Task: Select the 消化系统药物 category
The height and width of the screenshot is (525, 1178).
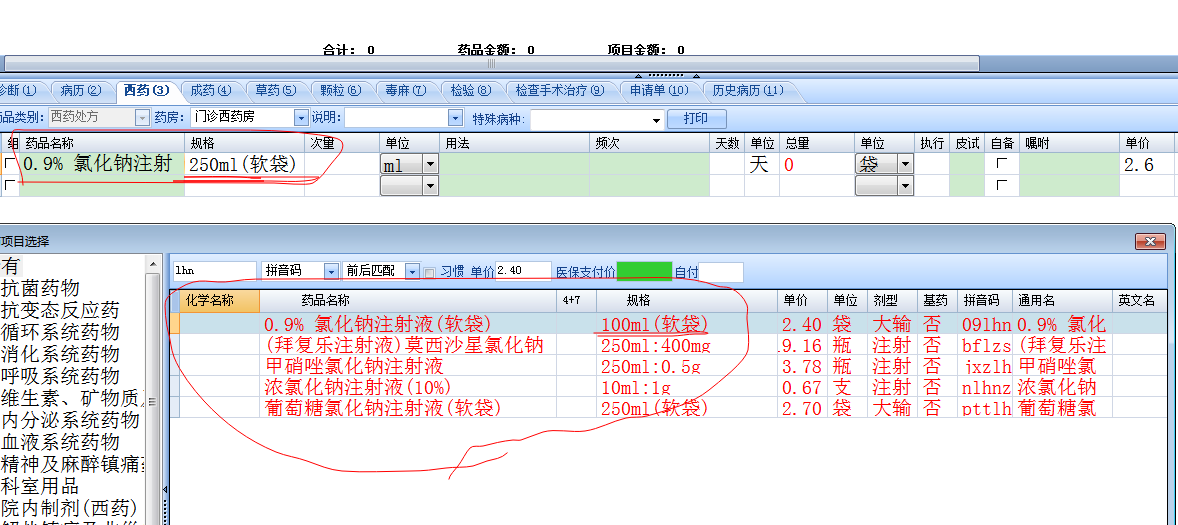Action: (60, 354)
